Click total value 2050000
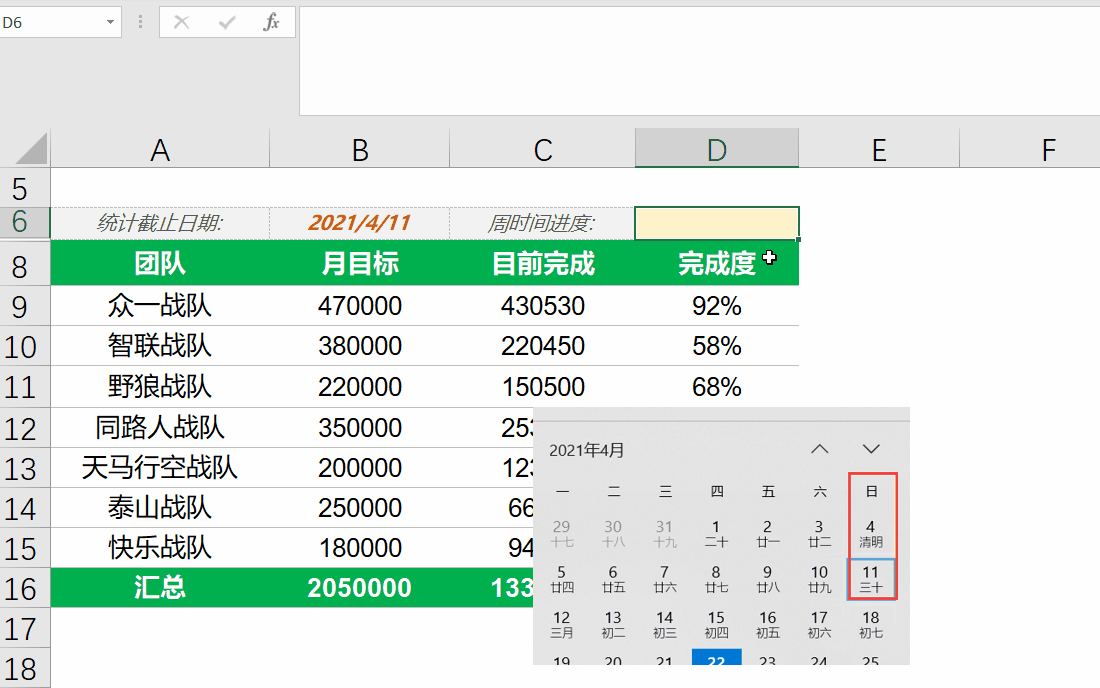This screenshot has height=688, width=1100. (x=360, y=588)
